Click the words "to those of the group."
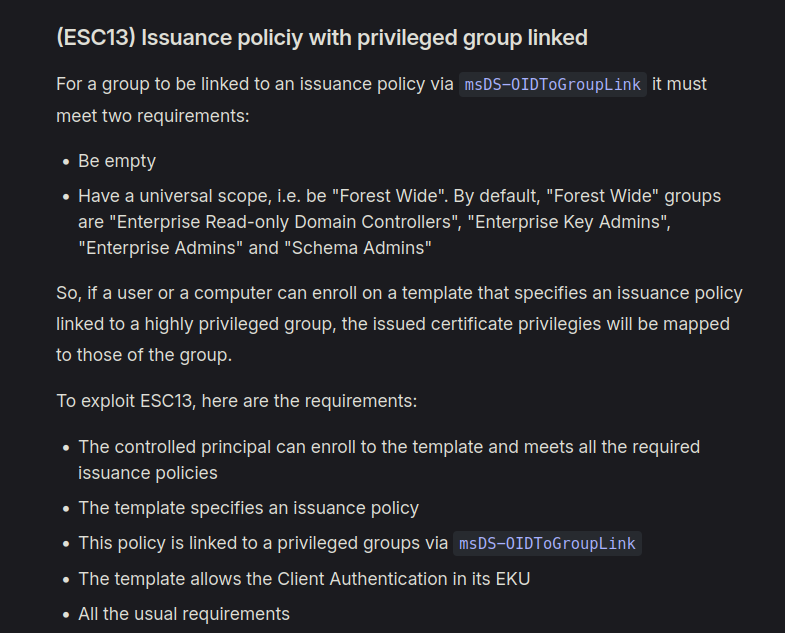Image resolution: width=785 pixels, height=633 pixels. click(144, 355)
